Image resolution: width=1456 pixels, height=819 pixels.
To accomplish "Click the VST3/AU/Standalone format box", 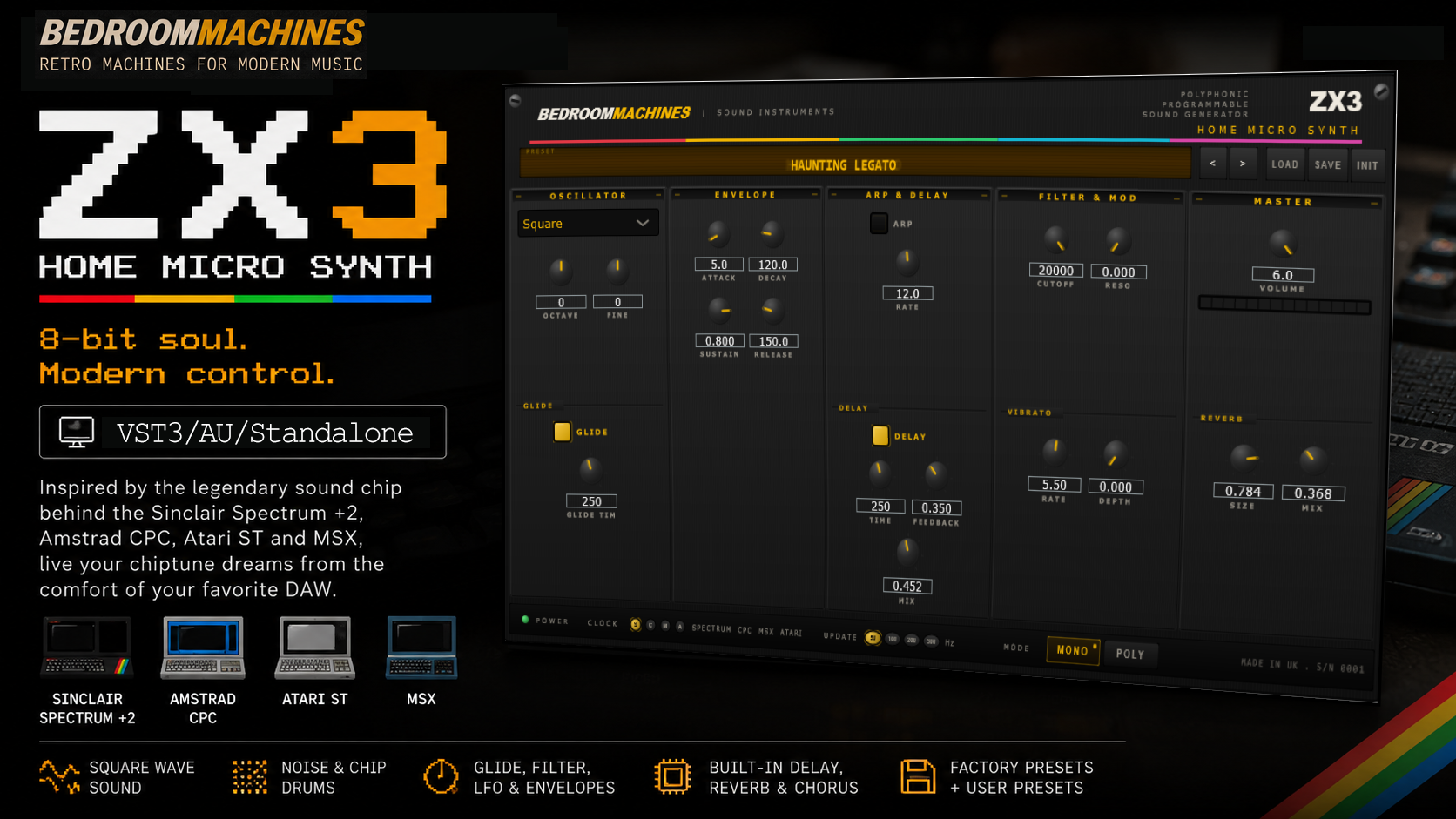I will pyautogui.click(x=243, y=432).
